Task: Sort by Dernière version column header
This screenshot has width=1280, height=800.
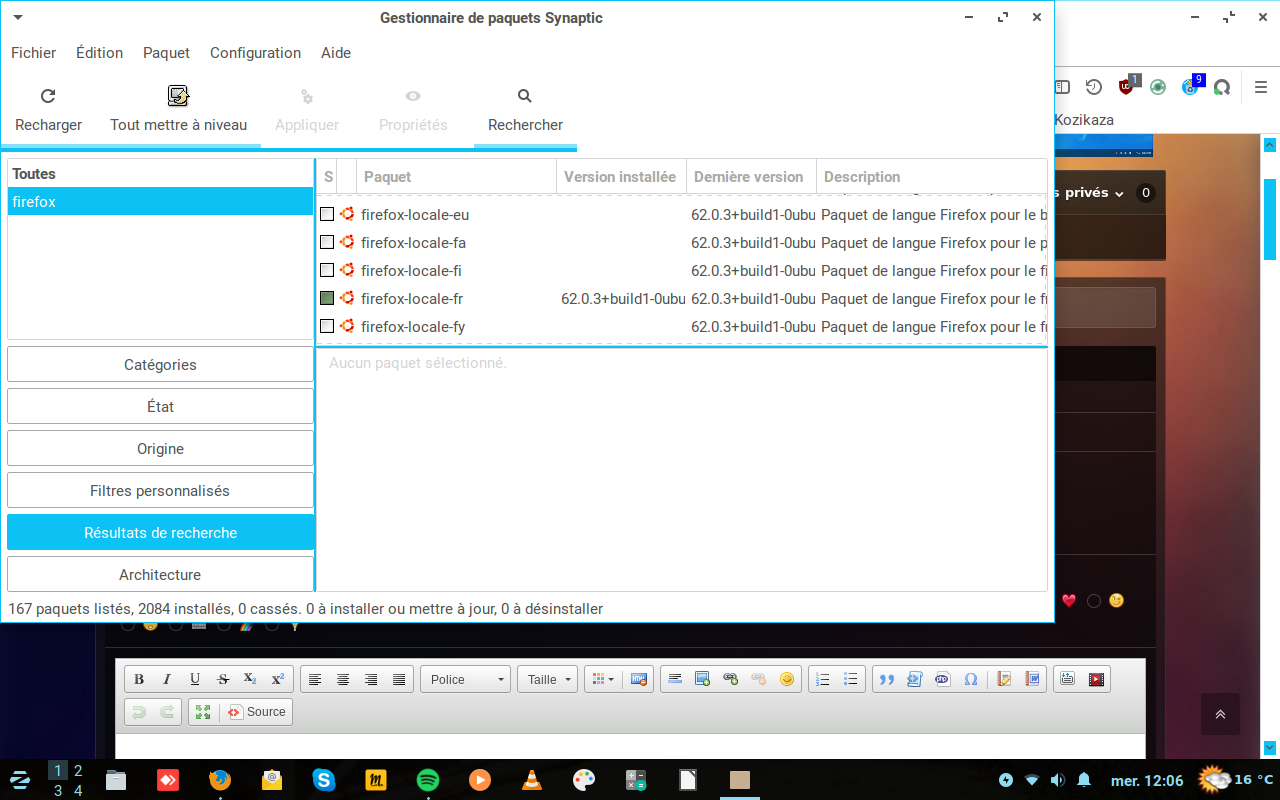Action: click(x=751, y=177)
